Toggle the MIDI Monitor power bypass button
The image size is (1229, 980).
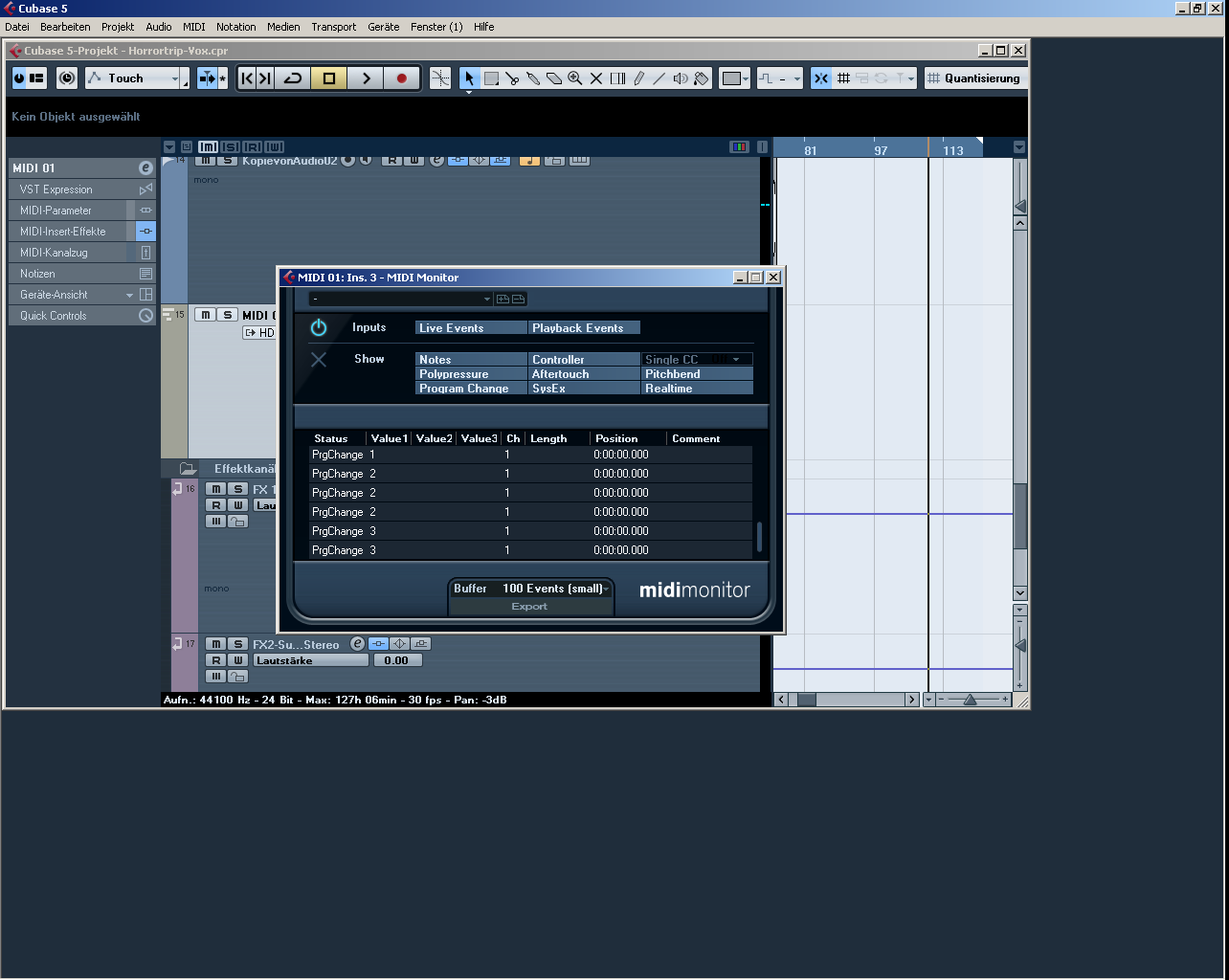click(x=319, y=328)
